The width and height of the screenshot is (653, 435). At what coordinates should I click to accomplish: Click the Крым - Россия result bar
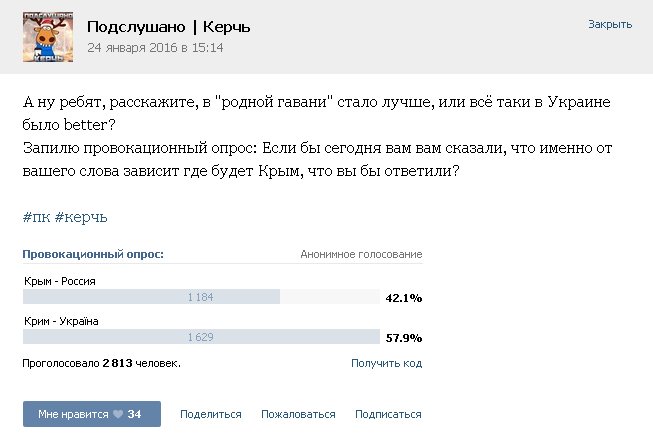(201, 297)
